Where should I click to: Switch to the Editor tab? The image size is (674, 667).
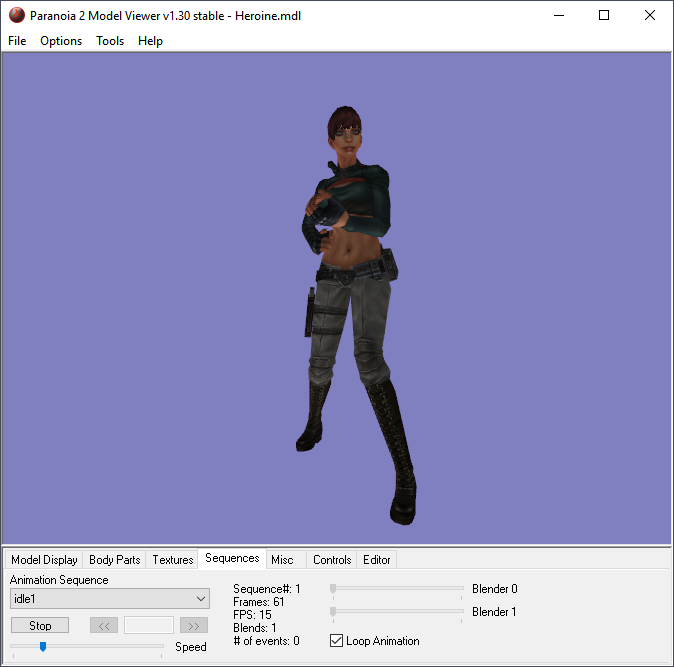point(377,560)
